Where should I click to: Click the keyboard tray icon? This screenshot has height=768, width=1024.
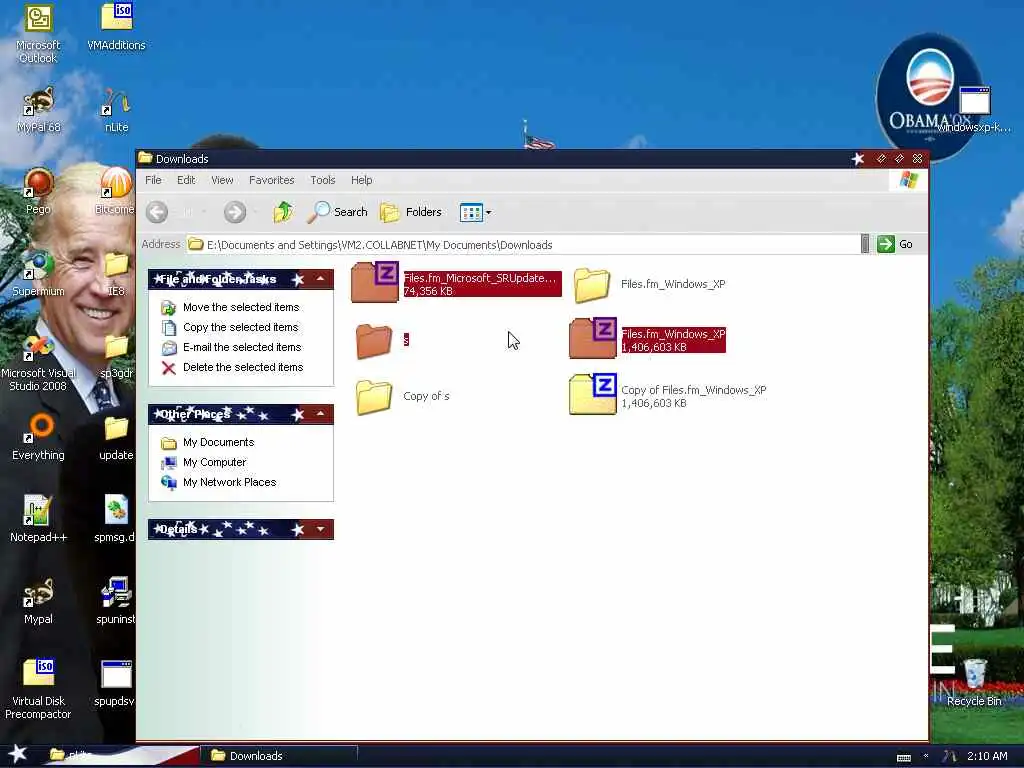click(904, 758)
